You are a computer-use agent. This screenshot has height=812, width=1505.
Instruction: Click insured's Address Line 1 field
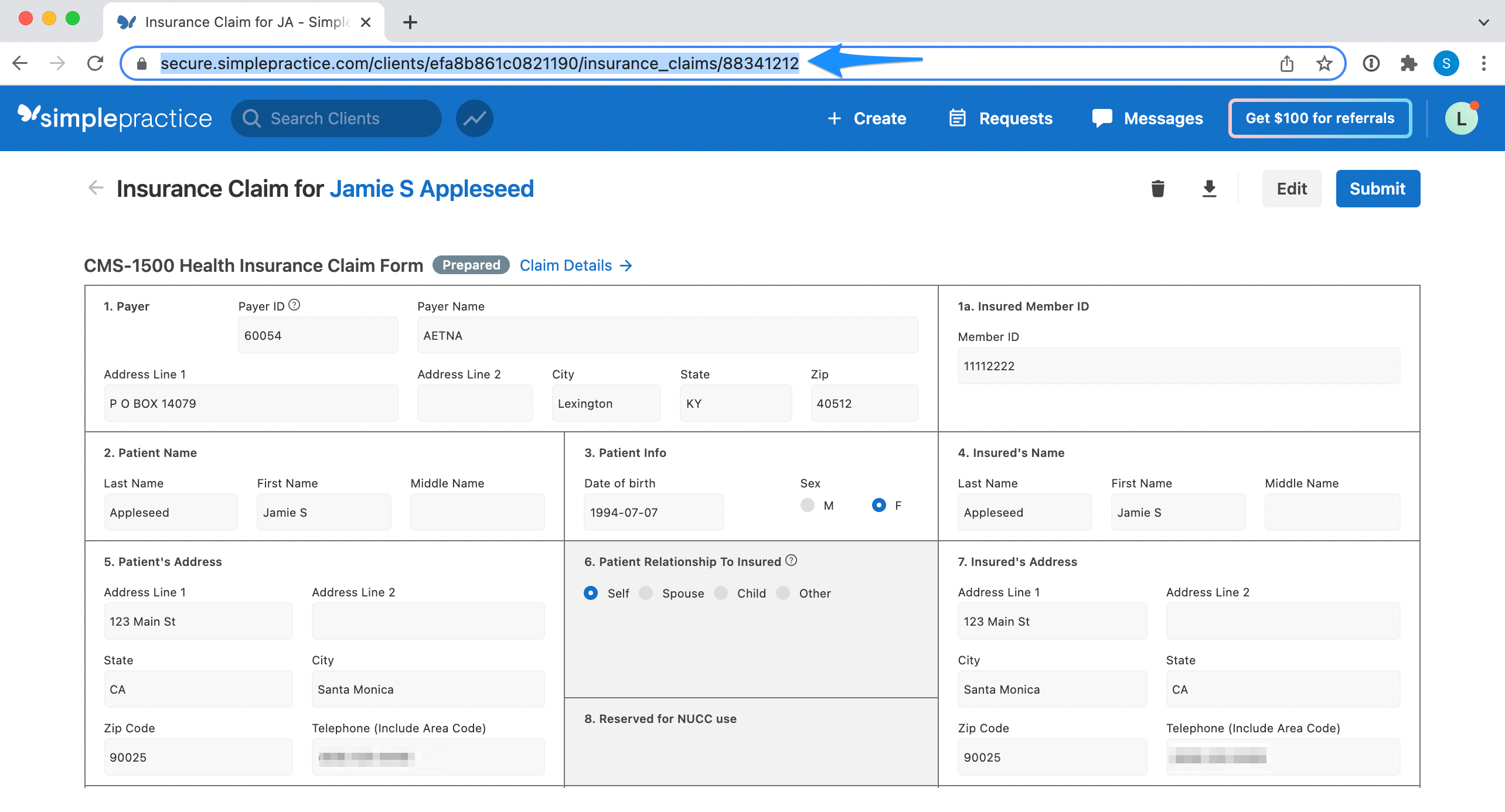(1052, 621)
